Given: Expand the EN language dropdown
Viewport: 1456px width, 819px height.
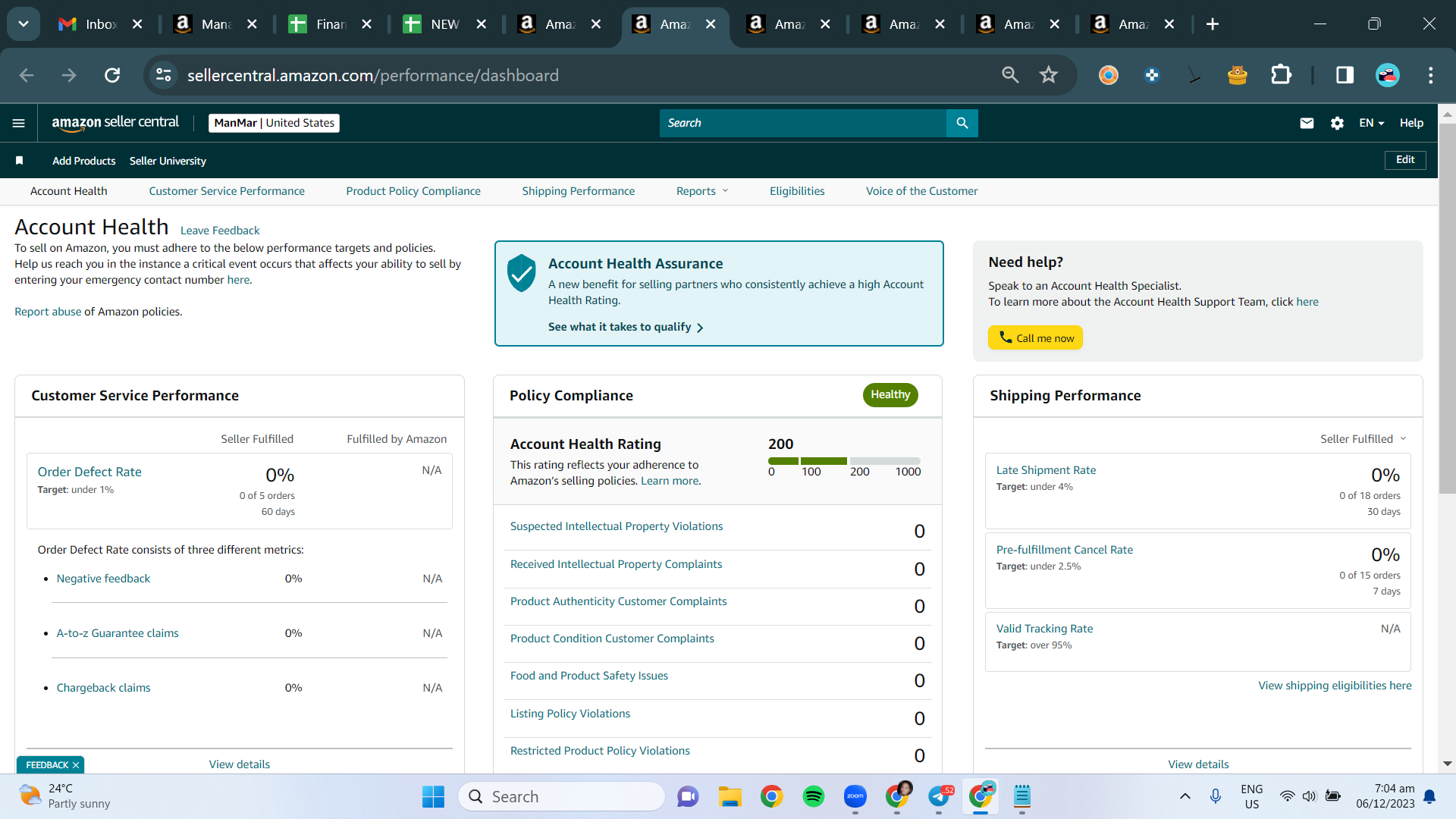Looking at the screenshot, I should [1372, 123].
